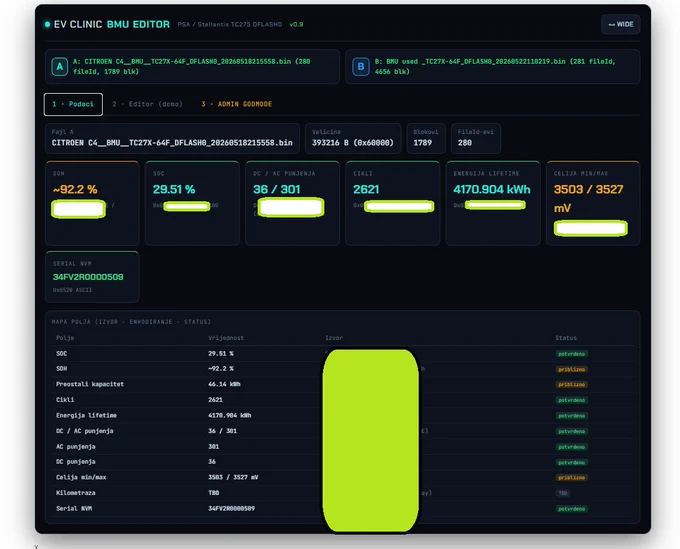Click 'potvrdeno' badge in DC / AC punjenja row
This screenshot has width=680, height=549.
pos(572,431)
